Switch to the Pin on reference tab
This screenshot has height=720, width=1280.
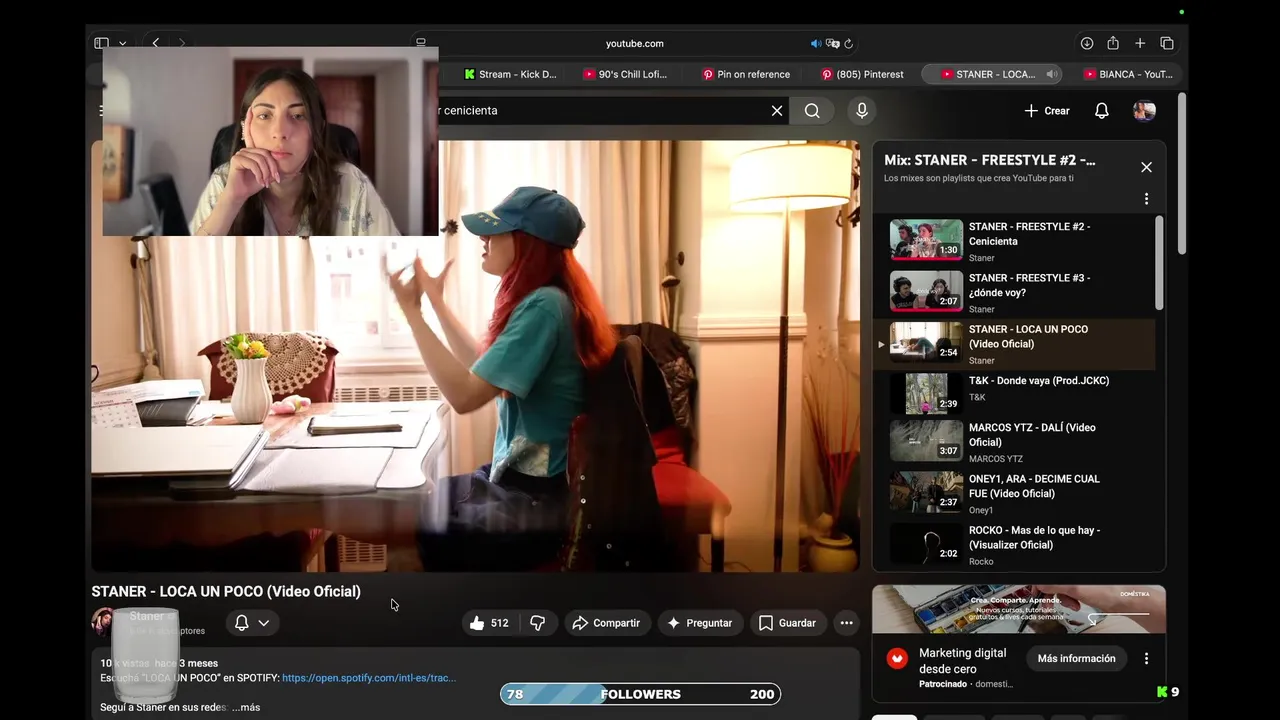[x=746, y=74]
